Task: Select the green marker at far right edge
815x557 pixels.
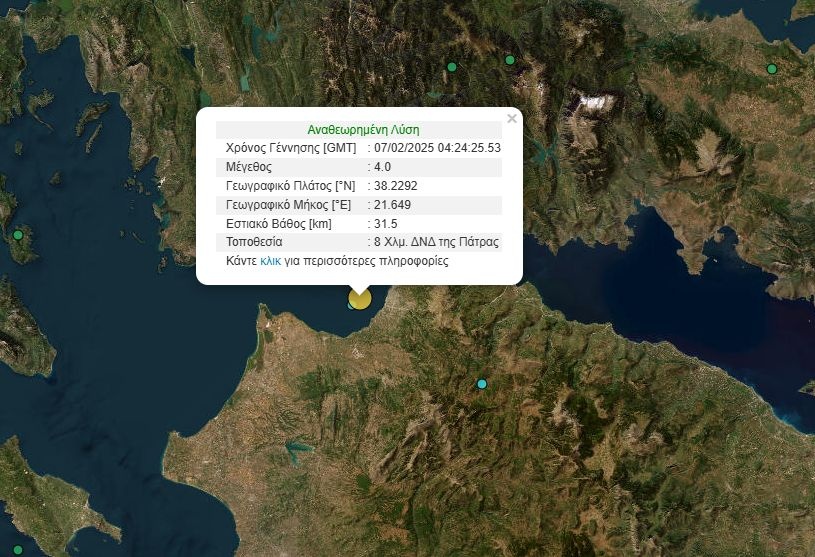Action: 771,69
